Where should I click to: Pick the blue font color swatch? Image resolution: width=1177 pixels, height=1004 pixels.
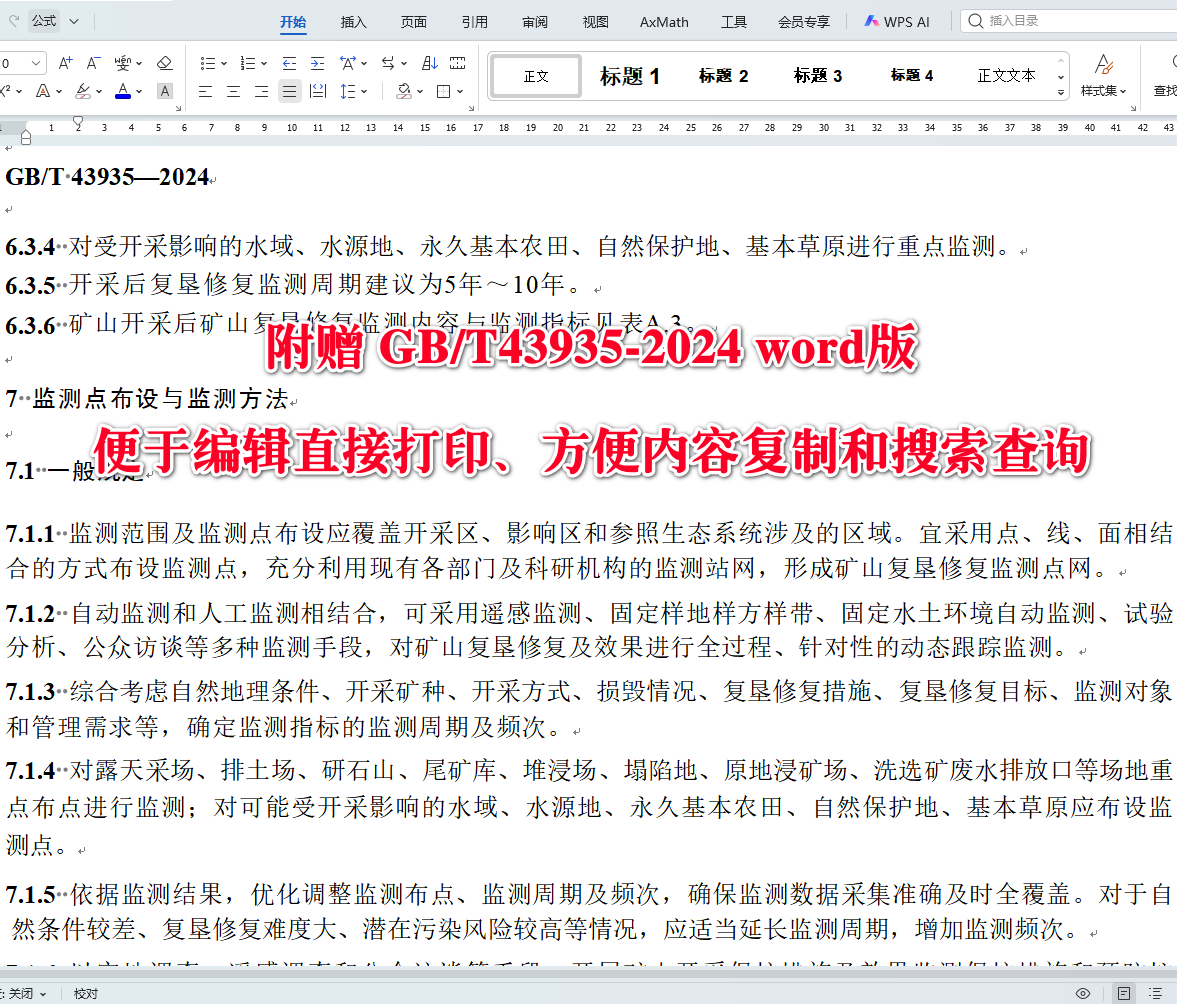[123, 96]
